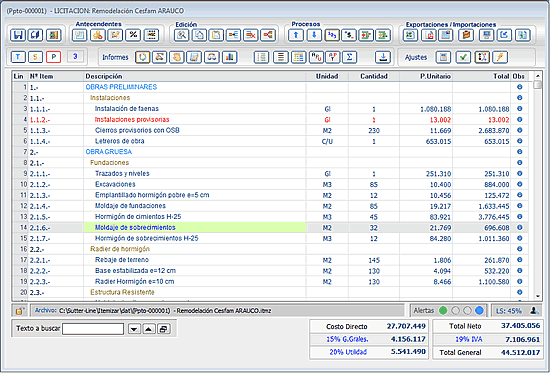The height and width of the screenshot is (373, 550).
Task: Select the Fundaciones subheading row
Action: 270,163
